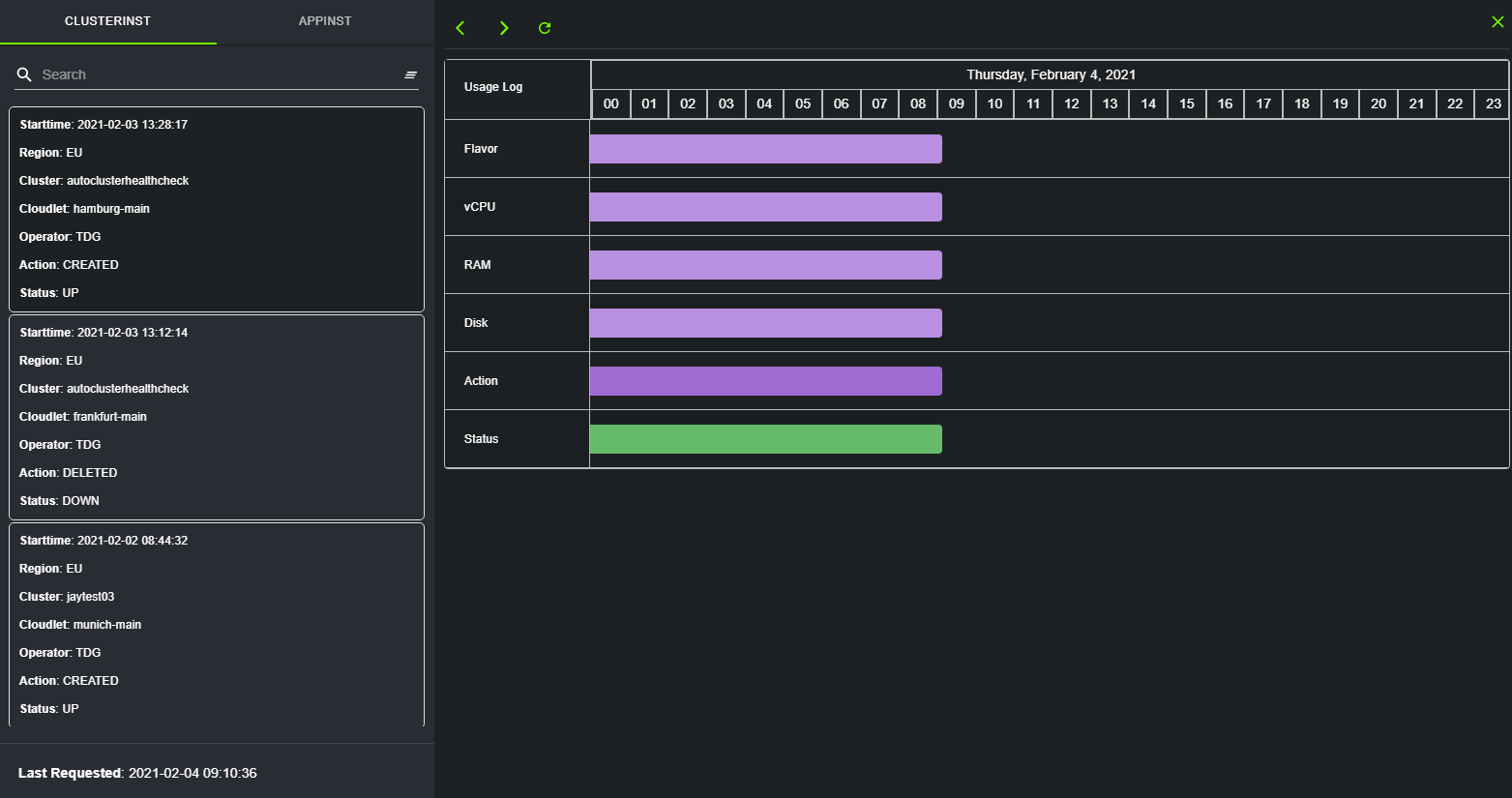Select hour 05 in timeline header

tap(803, 103)
